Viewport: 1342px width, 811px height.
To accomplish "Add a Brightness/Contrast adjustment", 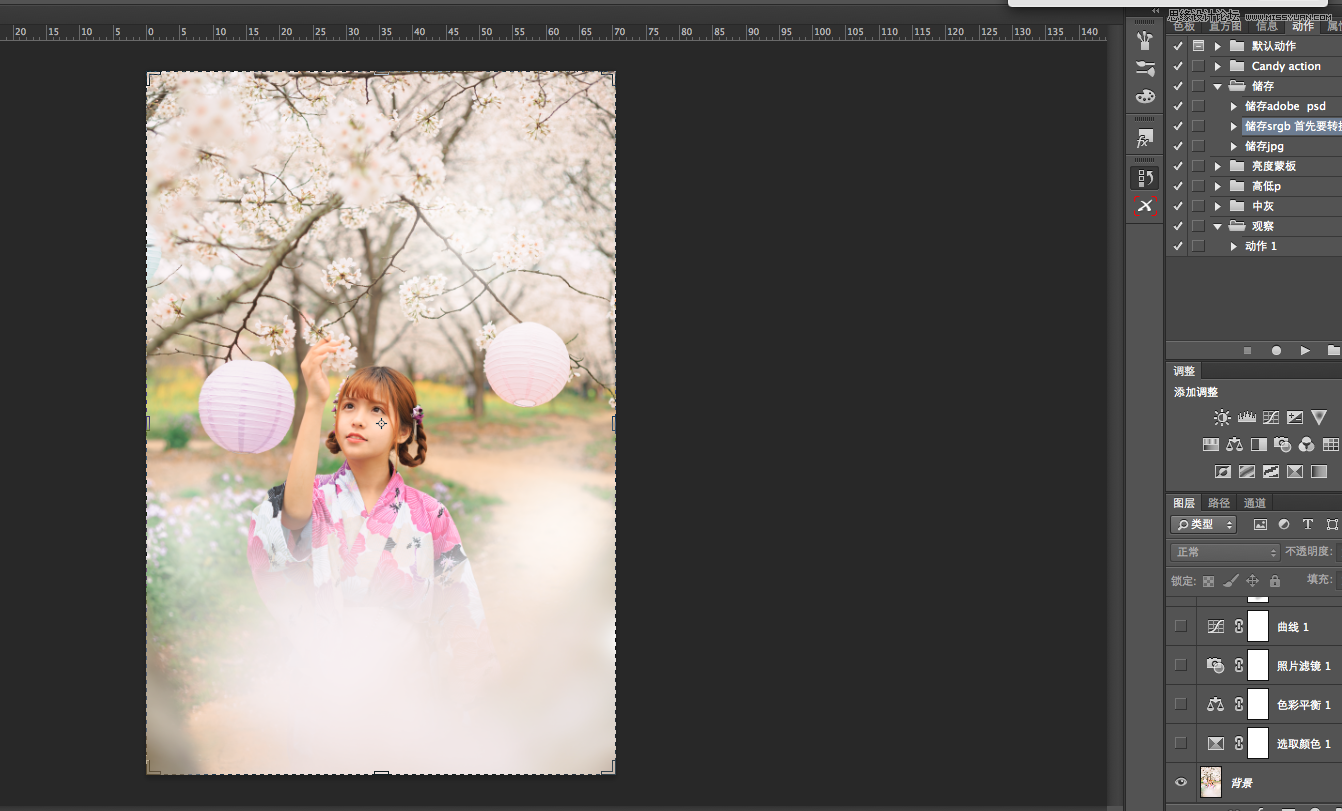I will [1222, 418].
